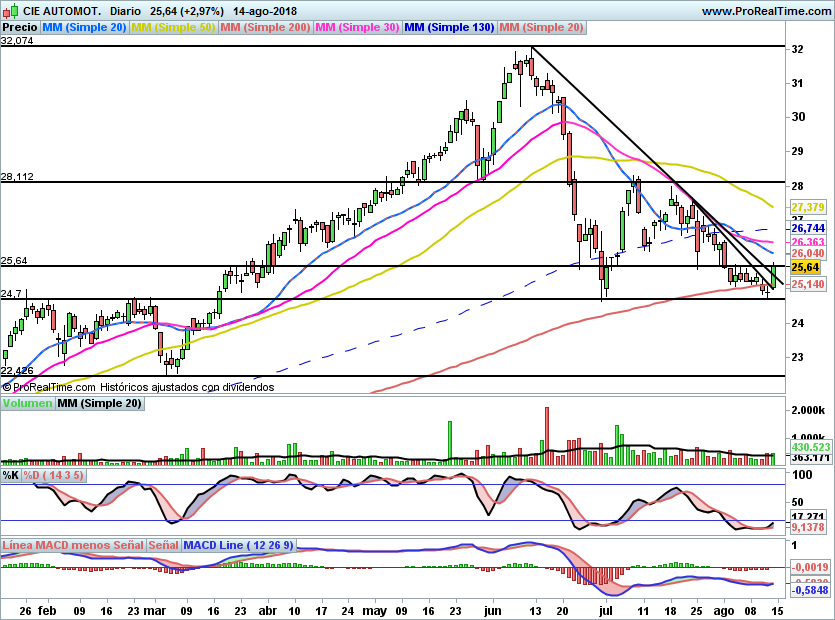Image resolution: width=835 pixels, height=620 pixels.
Task: Click the 25,64 level label on left
Action: pyautogui.click(x=14, y=260)
